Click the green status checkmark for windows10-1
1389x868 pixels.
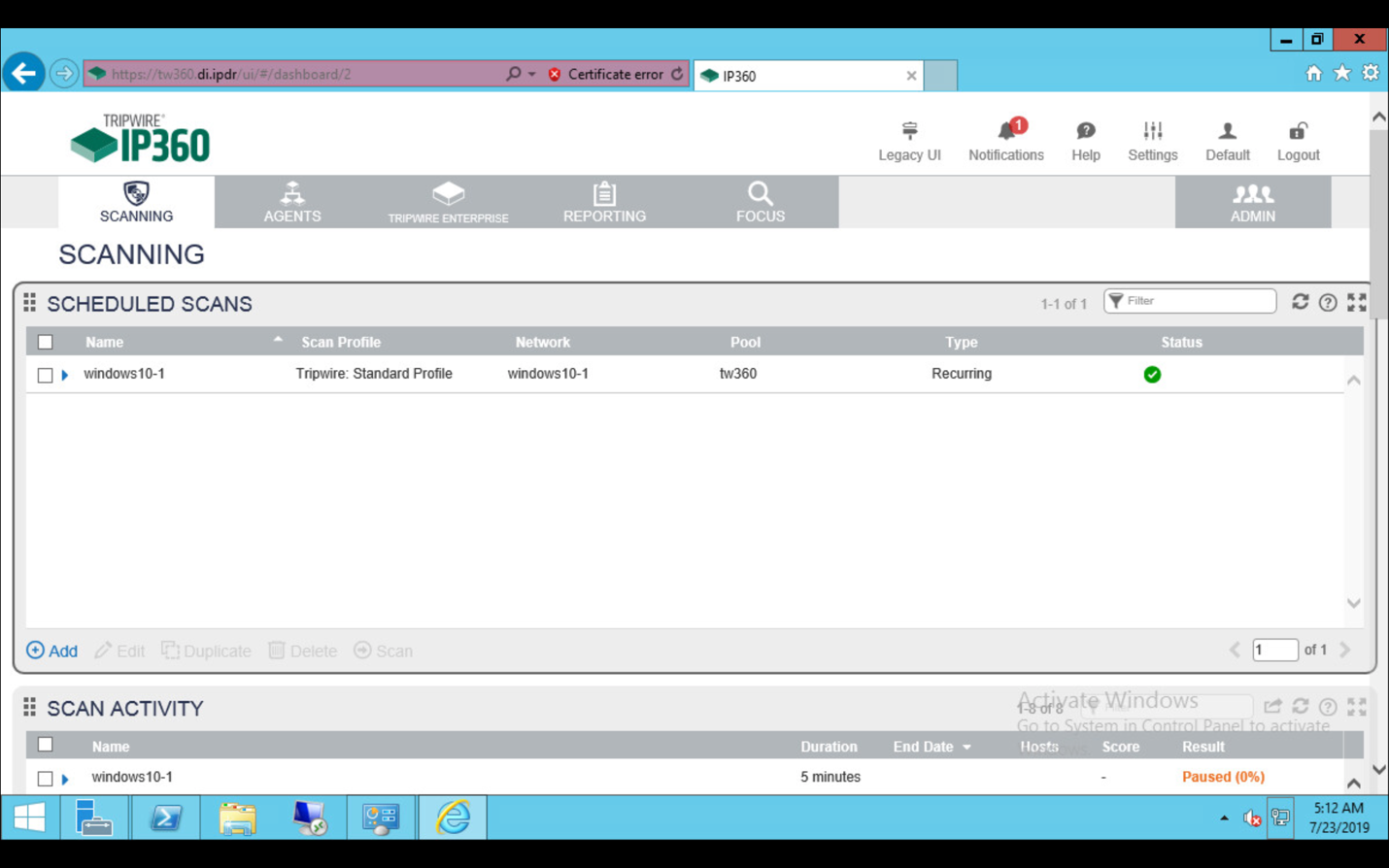pyautogui.click(x=1152, y=375)
